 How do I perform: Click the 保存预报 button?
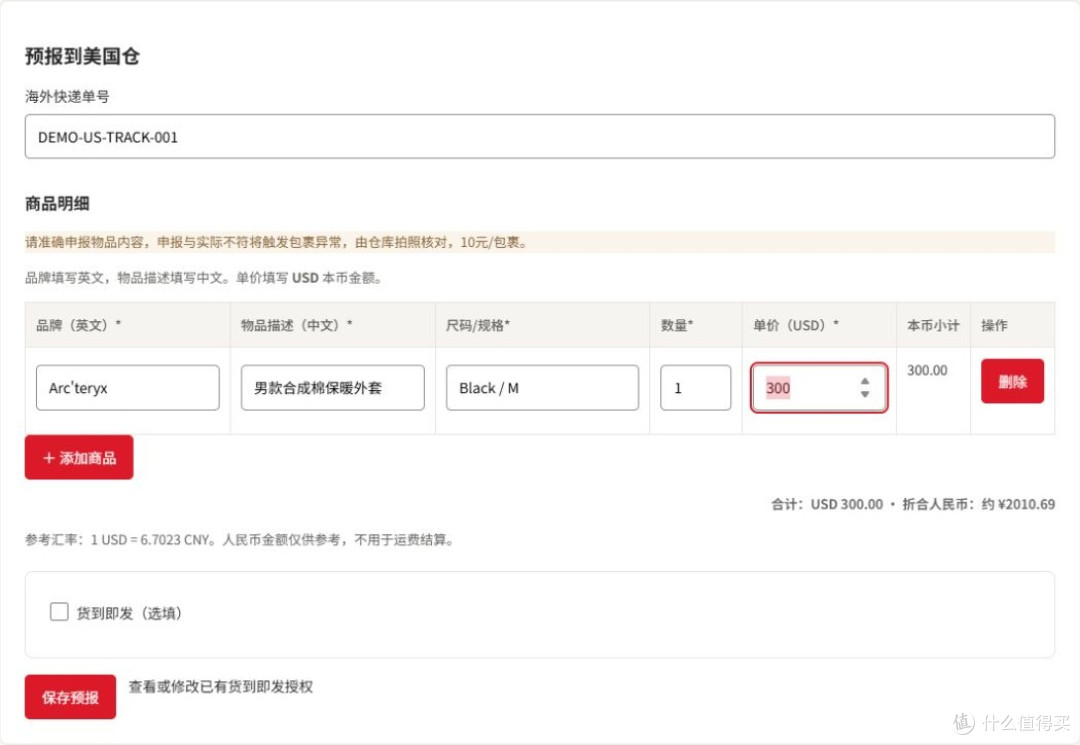[70, 697]
